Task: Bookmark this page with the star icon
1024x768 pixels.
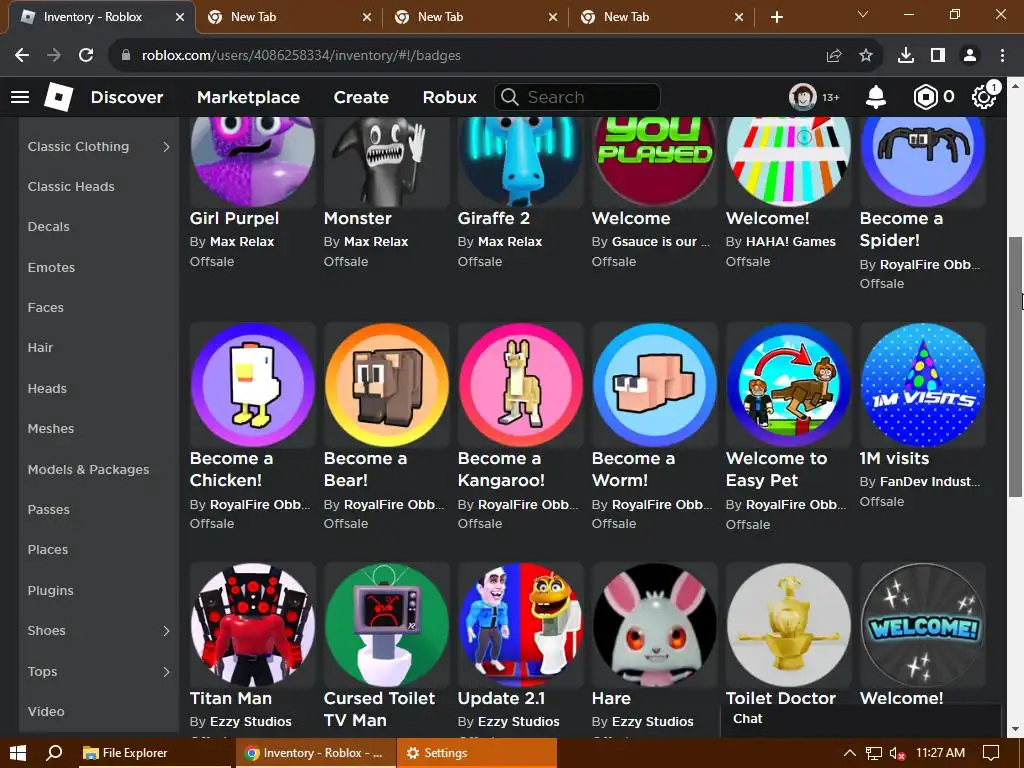Action: coord(866,56)
